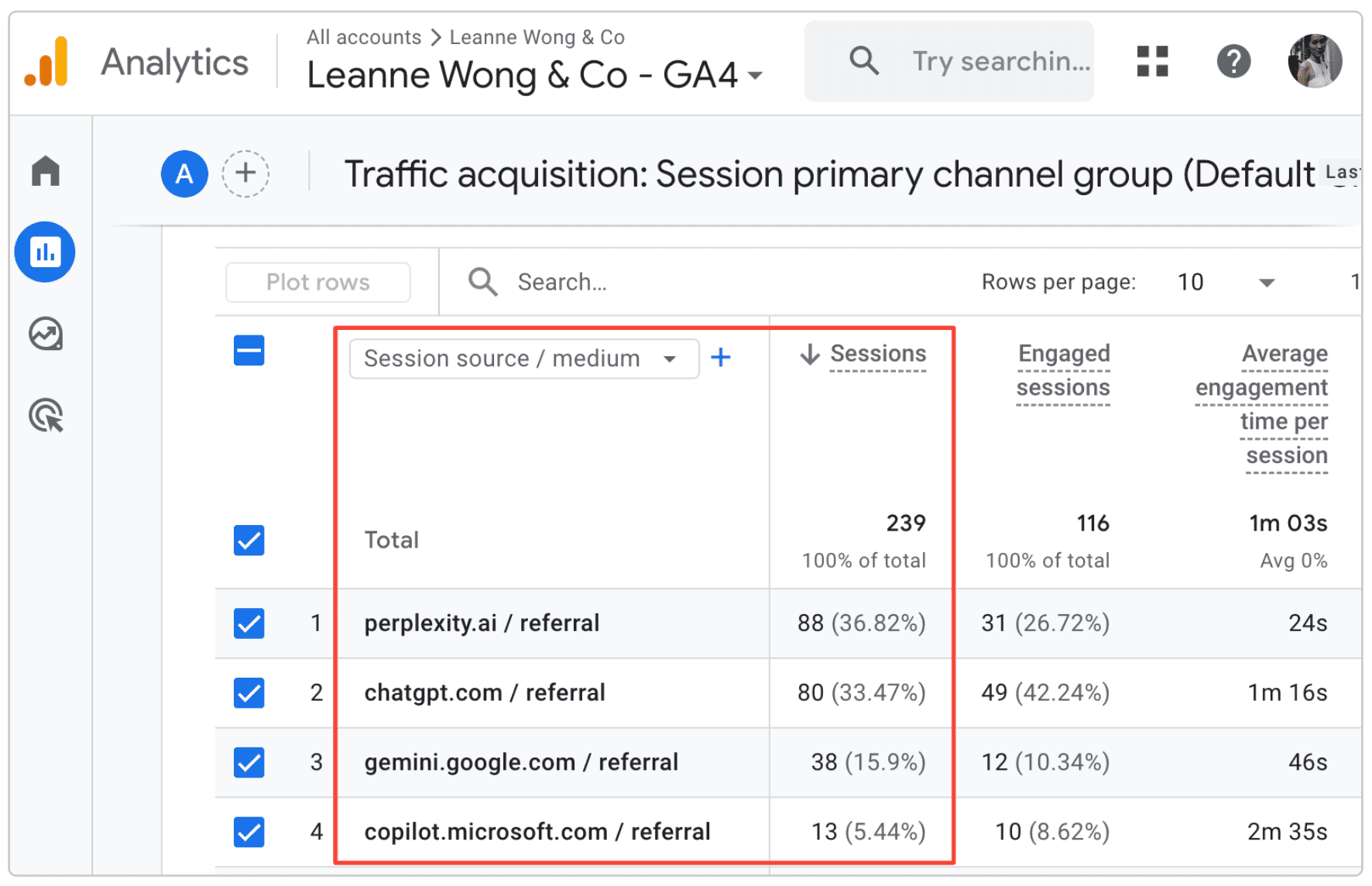The image size is (1372, 886).
Task: Uncheck the perplexity.ai / referral row checkbox
Action: 249,623
